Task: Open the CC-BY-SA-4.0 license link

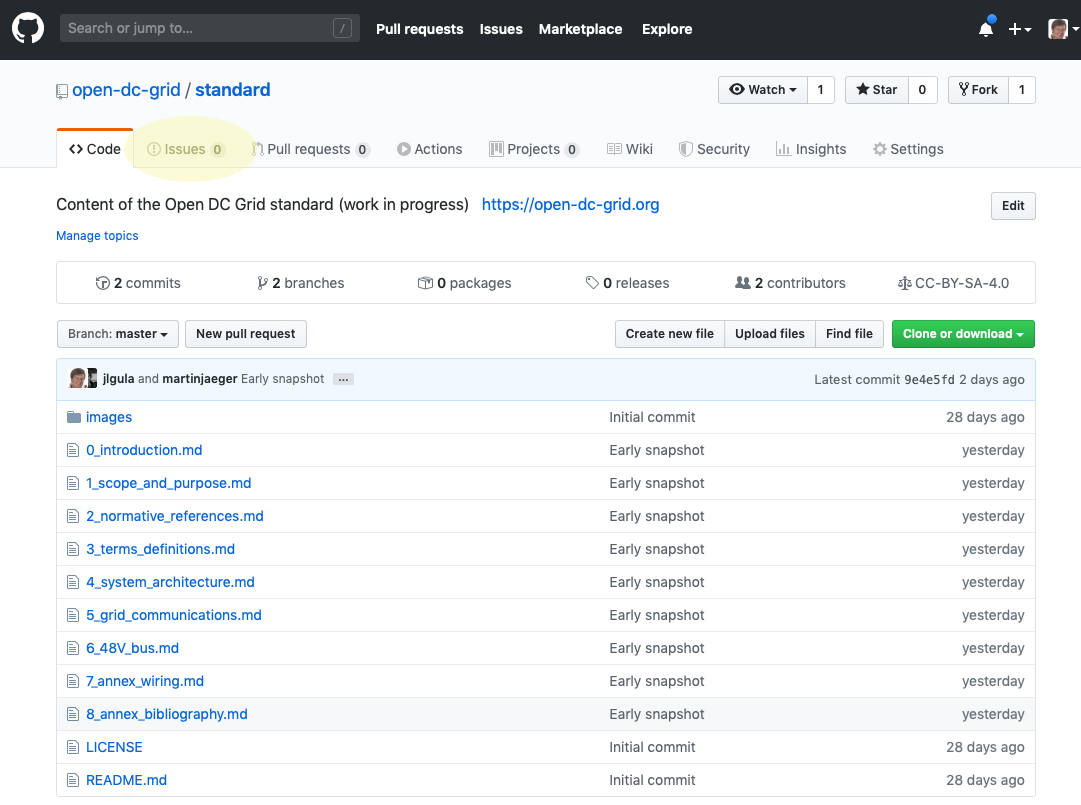Action: [953, 283]
